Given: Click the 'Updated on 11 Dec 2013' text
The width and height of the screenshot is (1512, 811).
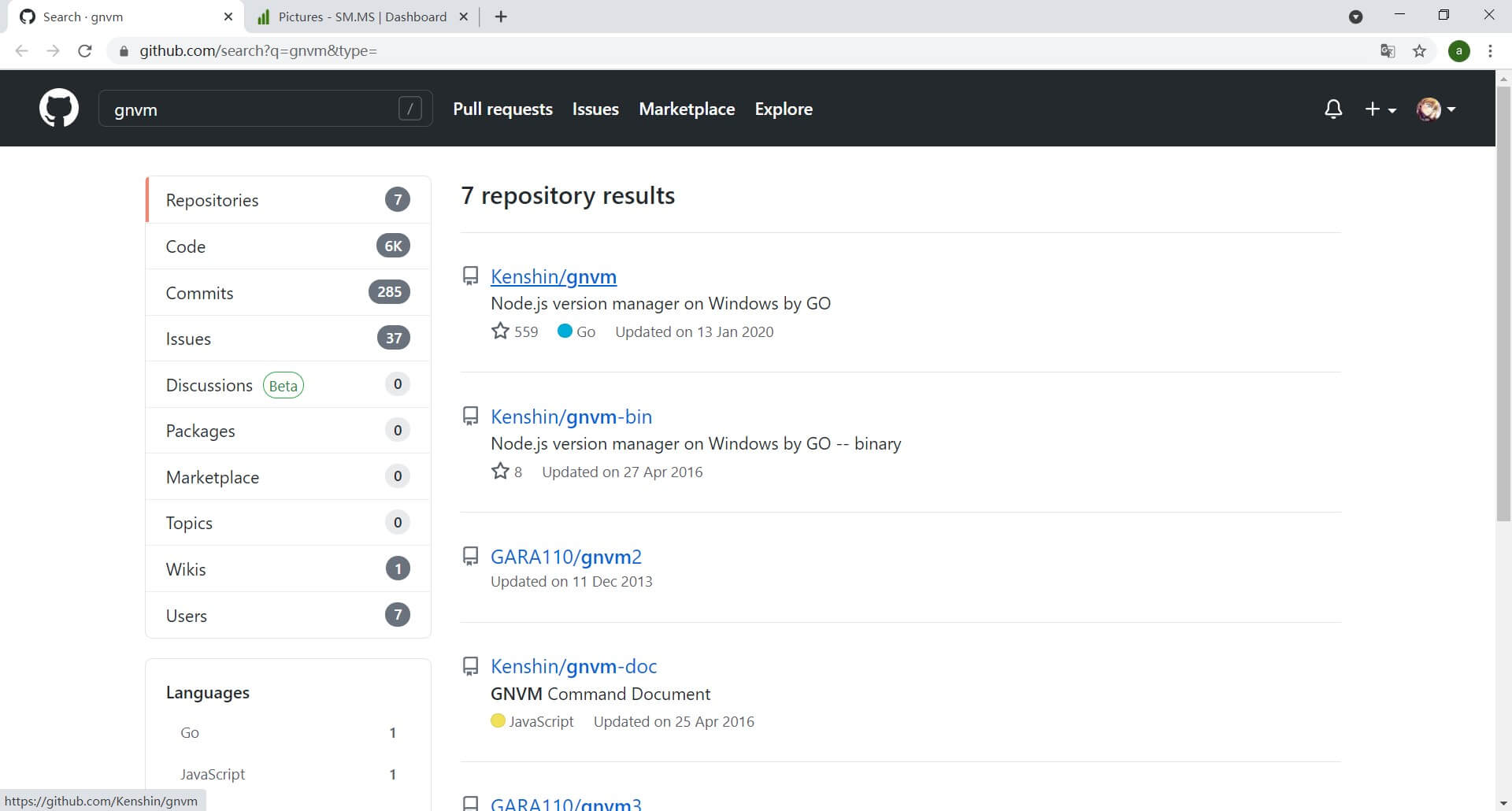Looking at the screenshot, I should click(572, 581).
